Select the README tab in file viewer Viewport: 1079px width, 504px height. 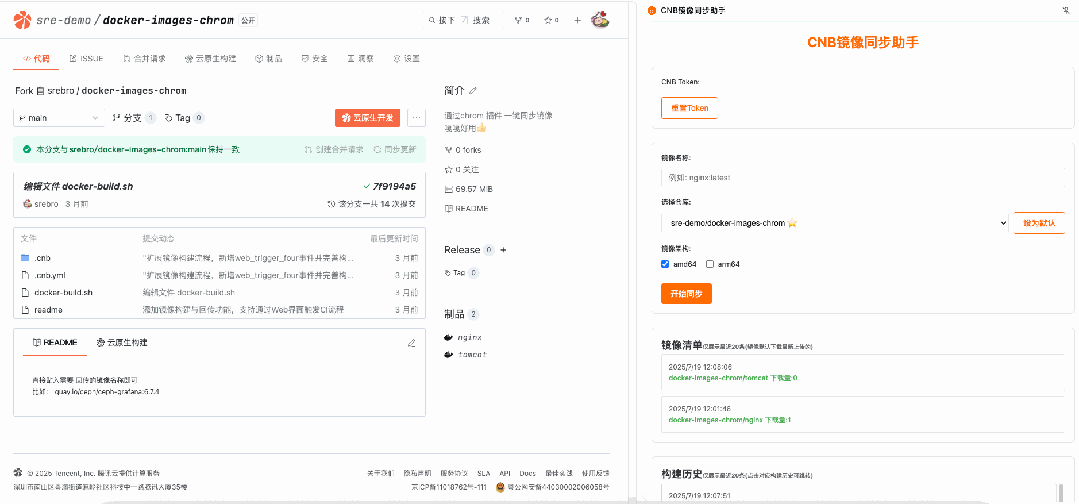[x=55, y=342]
